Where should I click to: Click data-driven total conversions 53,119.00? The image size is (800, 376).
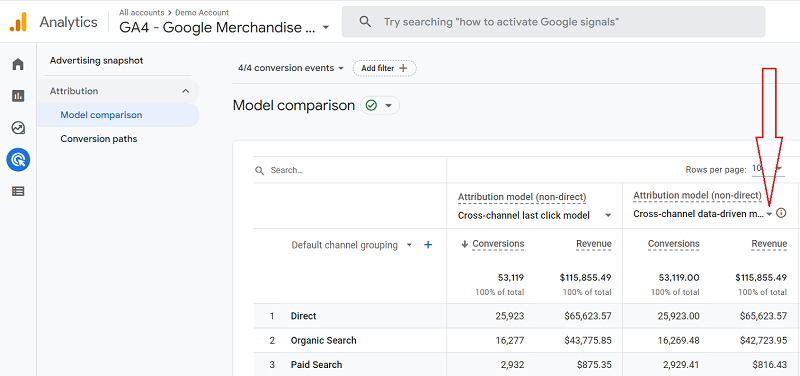click(679, 278)
